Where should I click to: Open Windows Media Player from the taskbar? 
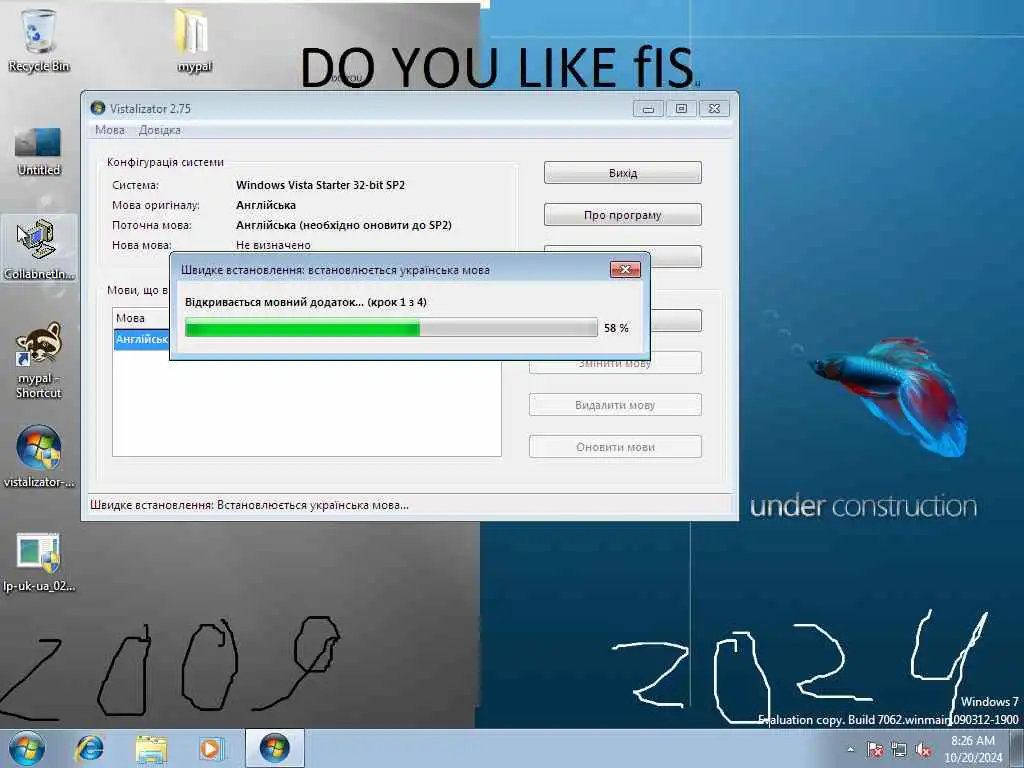[211, 748]
